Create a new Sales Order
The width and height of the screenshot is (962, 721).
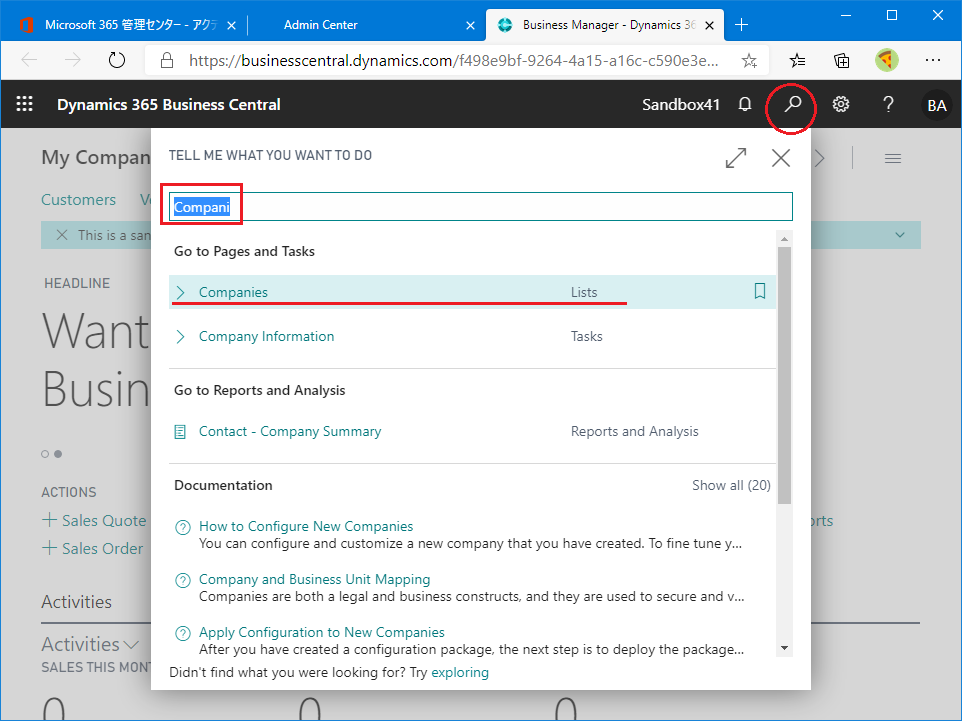coord(92,548)
